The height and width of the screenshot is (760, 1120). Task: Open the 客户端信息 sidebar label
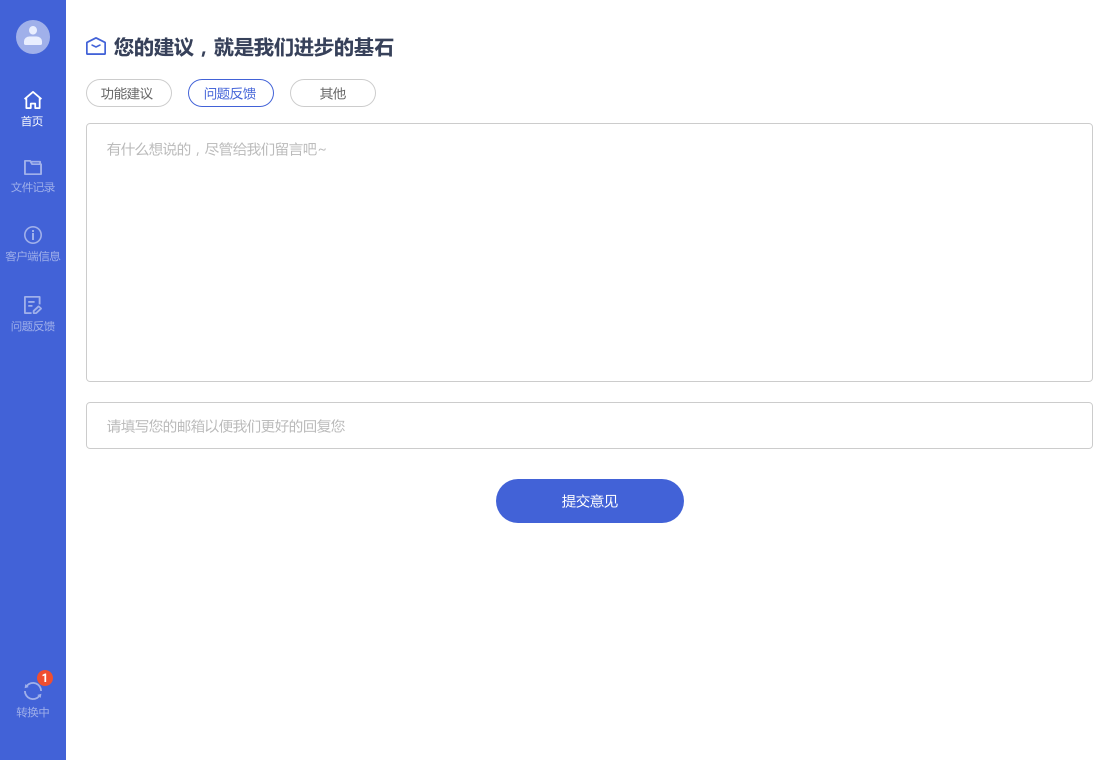pyautogui.click(x=33, y=256)
